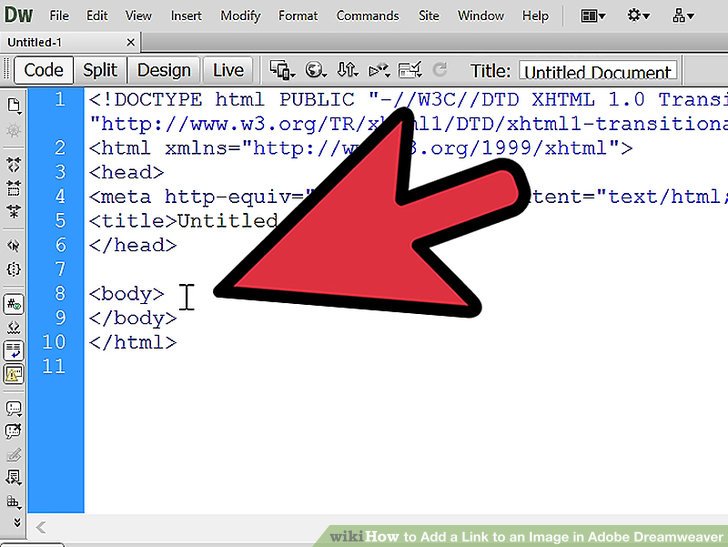Open the workspace layout dropdown
This screenshot has height=547, width=728.
[594, 16]
